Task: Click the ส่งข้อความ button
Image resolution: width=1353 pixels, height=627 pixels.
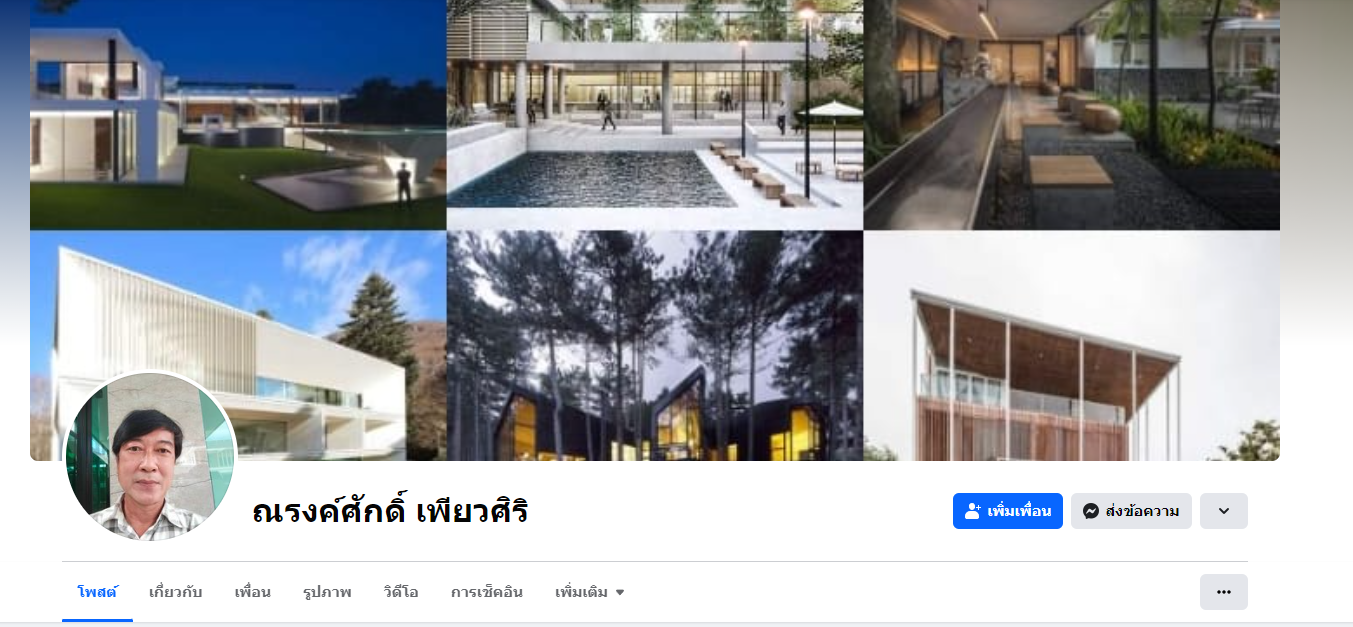Action: (x=1131, y=511)
